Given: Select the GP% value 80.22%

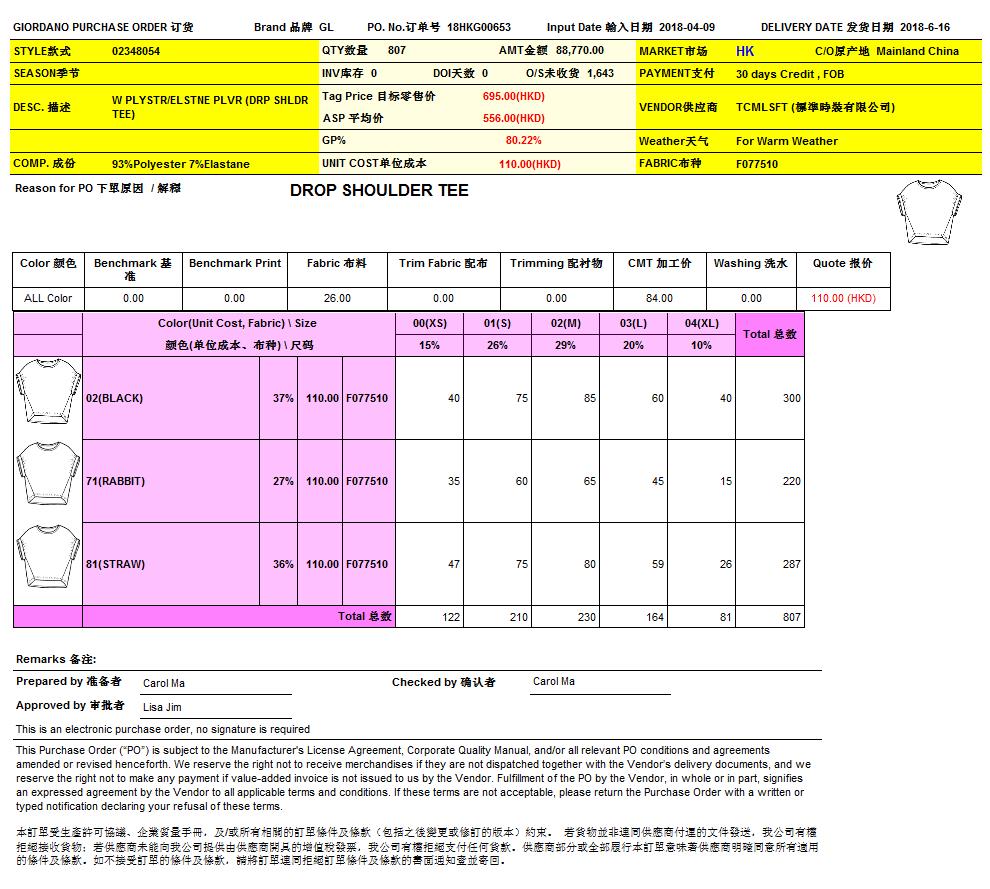Looking at the screenshot, I should (x=523, y=141).
